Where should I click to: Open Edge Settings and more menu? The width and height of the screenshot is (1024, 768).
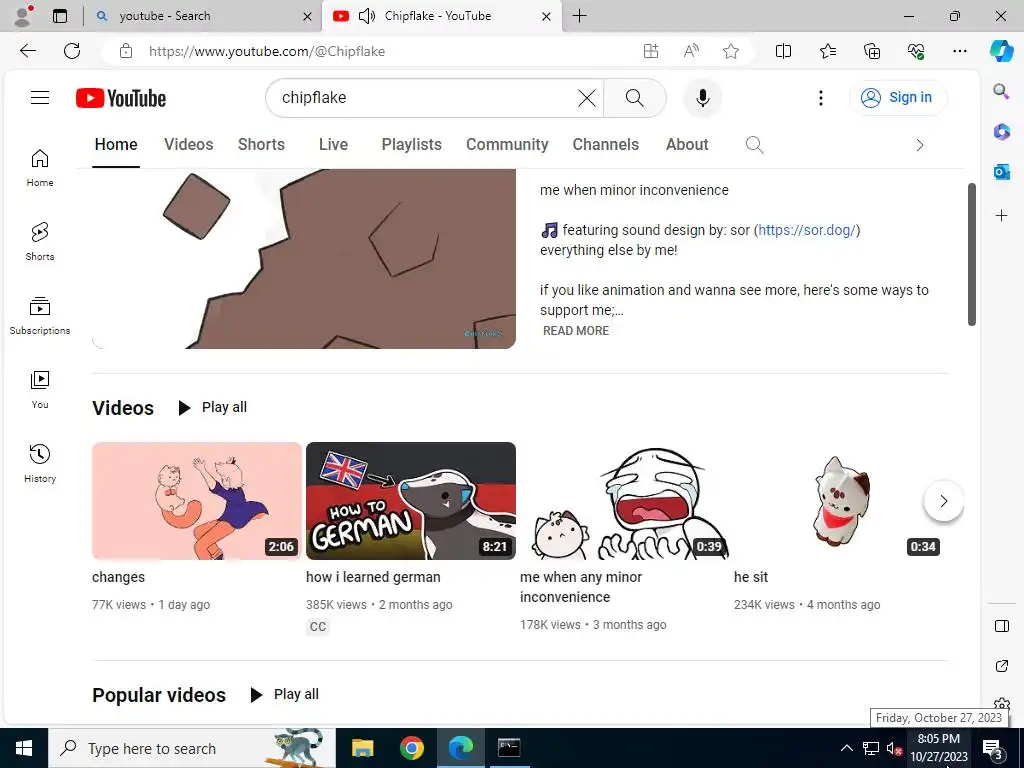(959, 51)
